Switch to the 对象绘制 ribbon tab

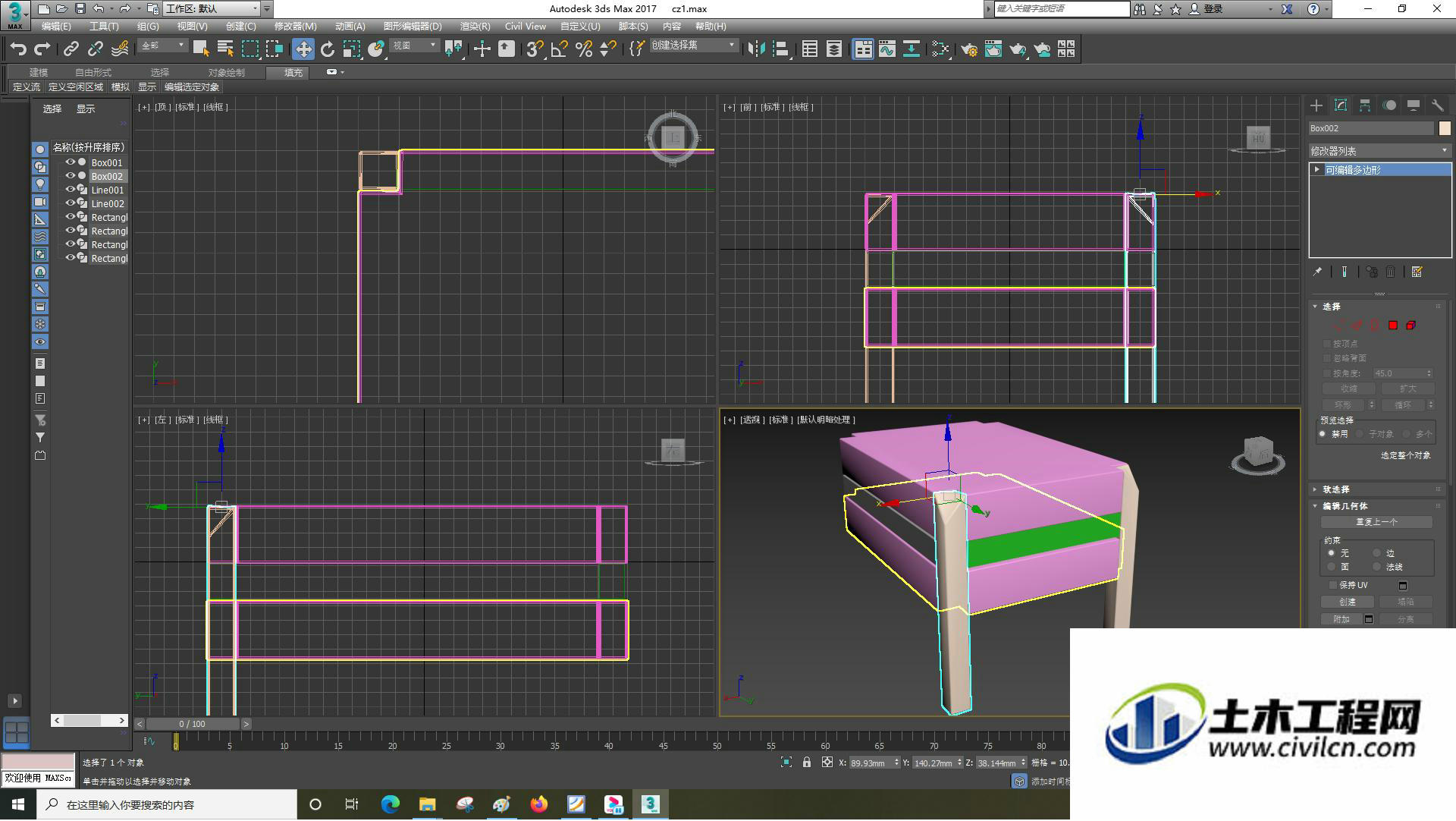pos(226,73)
